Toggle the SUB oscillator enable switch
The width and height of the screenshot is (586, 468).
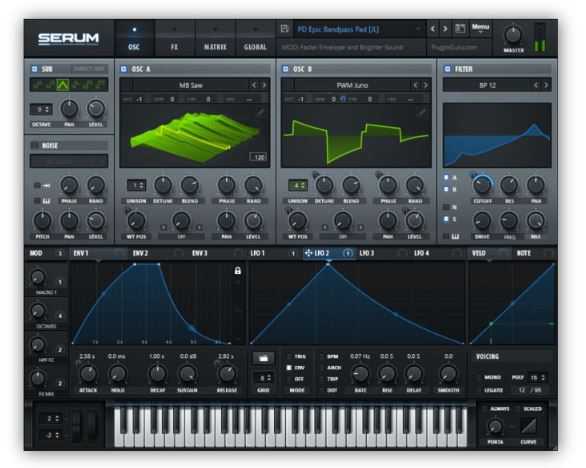pos(34,69)
